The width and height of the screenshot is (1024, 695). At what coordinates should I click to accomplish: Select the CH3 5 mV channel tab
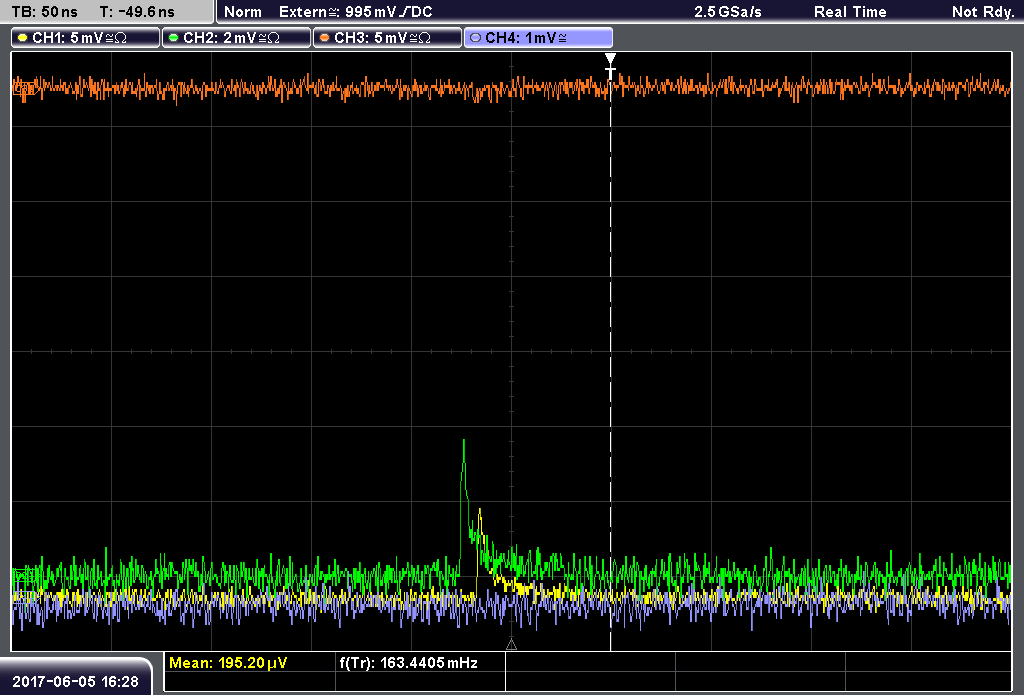pyautogui.click(x=387, y=38)
